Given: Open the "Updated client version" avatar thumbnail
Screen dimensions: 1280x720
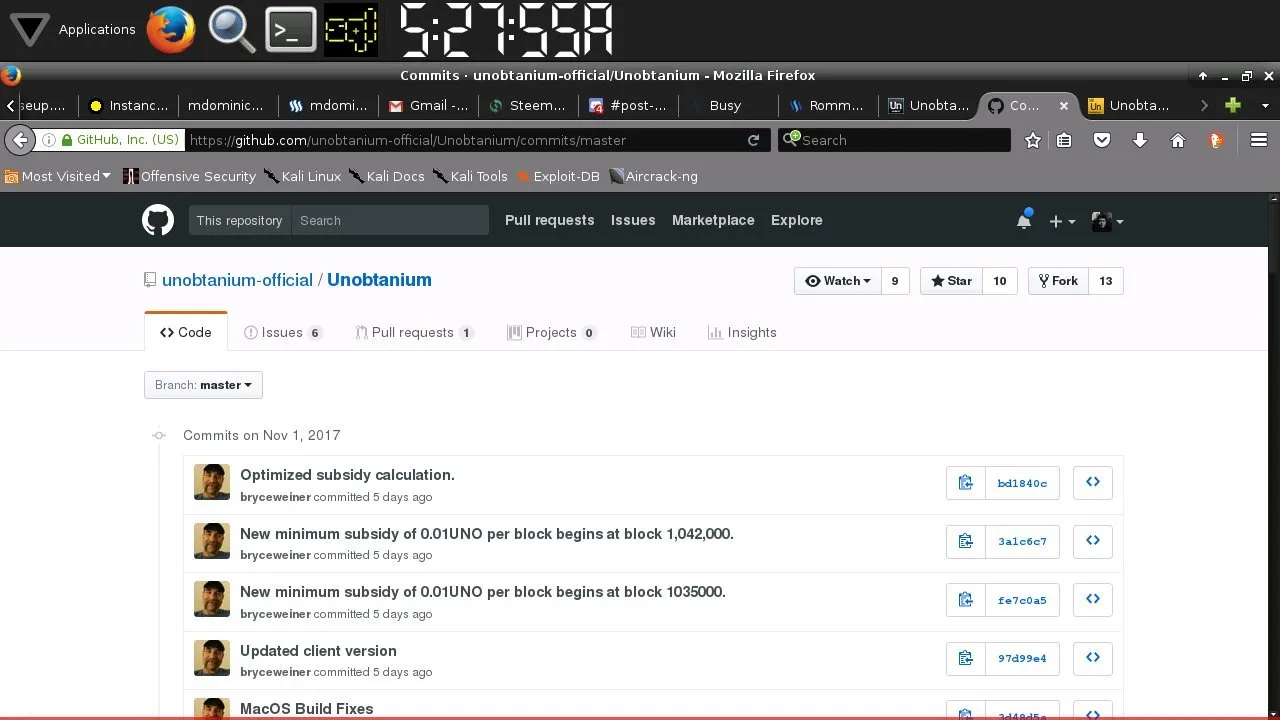Looking at the screenshot, I should click(212, 658).
